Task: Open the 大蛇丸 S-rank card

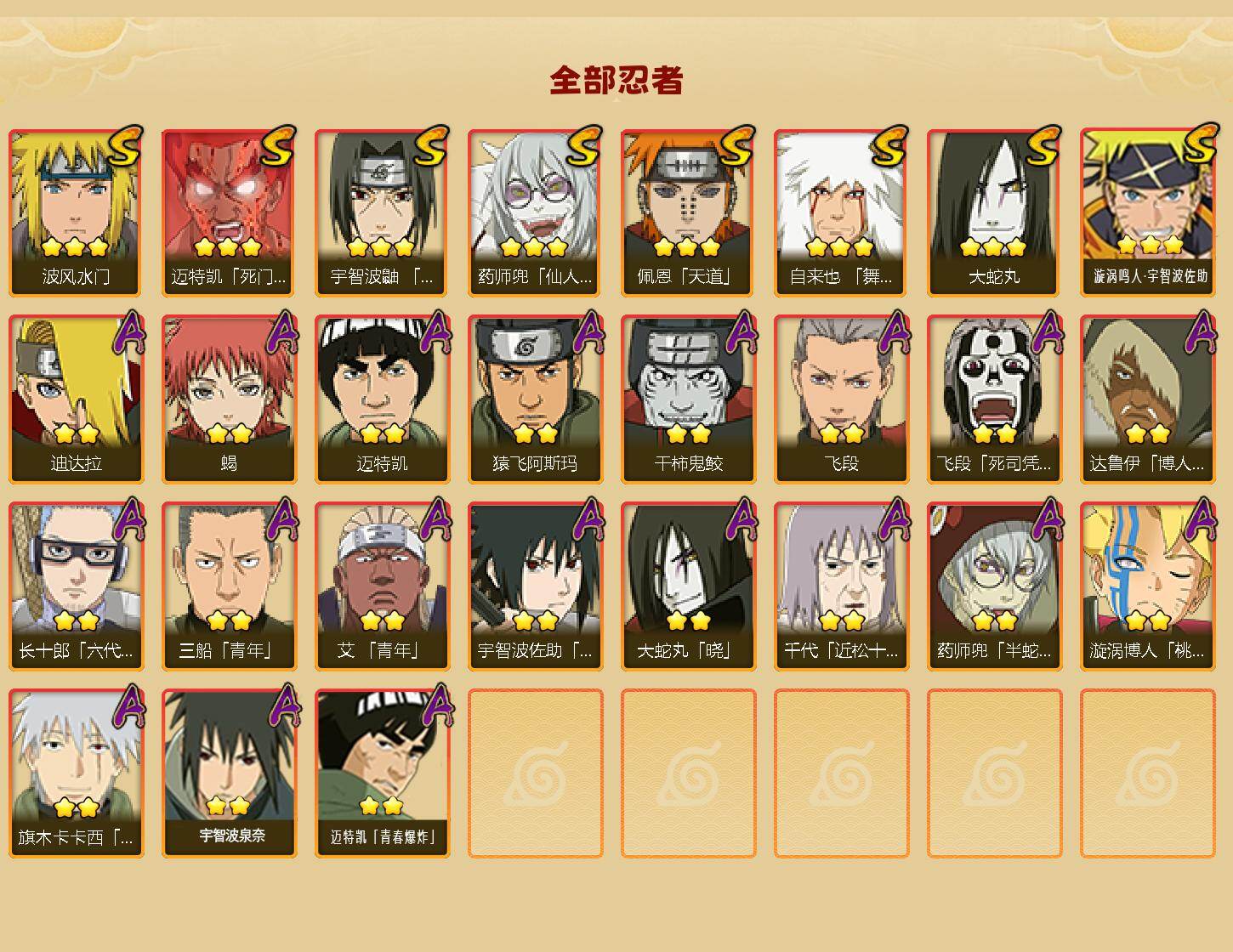Action: pos(995,212)
